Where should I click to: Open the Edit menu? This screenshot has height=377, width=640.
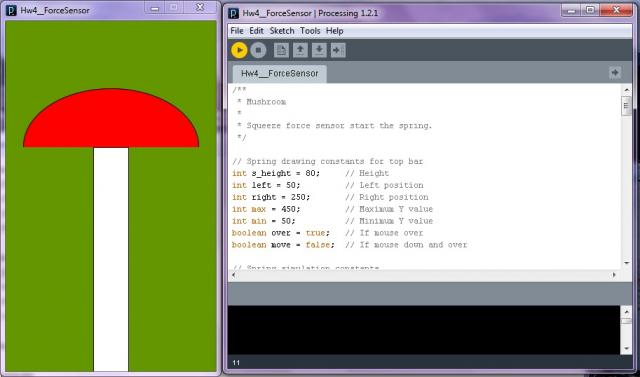[x=256, y=31]
